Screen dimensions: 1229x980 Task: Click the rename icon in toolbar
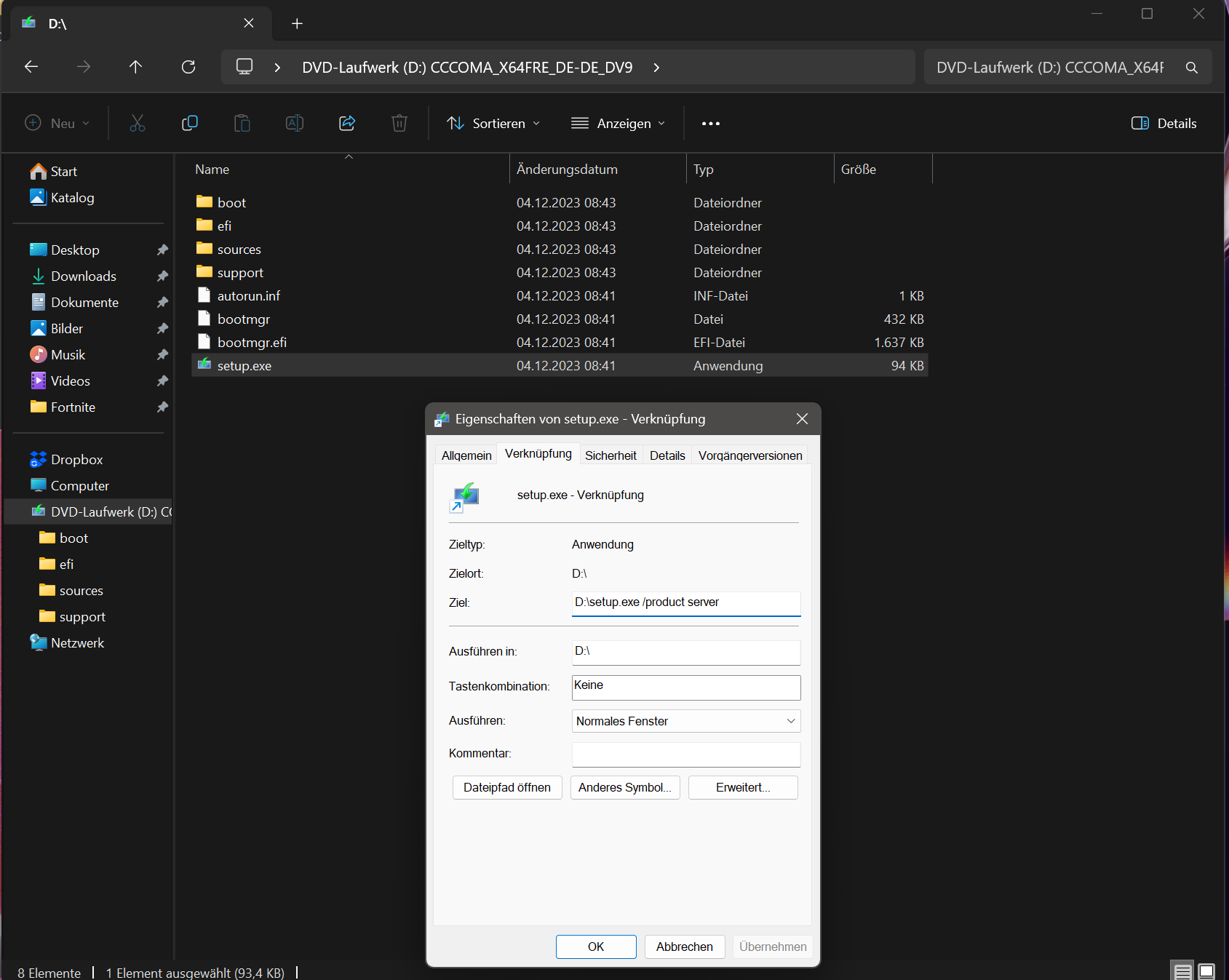click(x=295, y=123)
